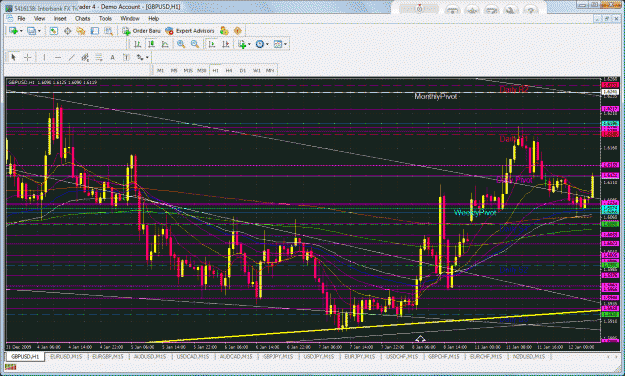Toggle chart Auto Scroll

tap(212, 44)
